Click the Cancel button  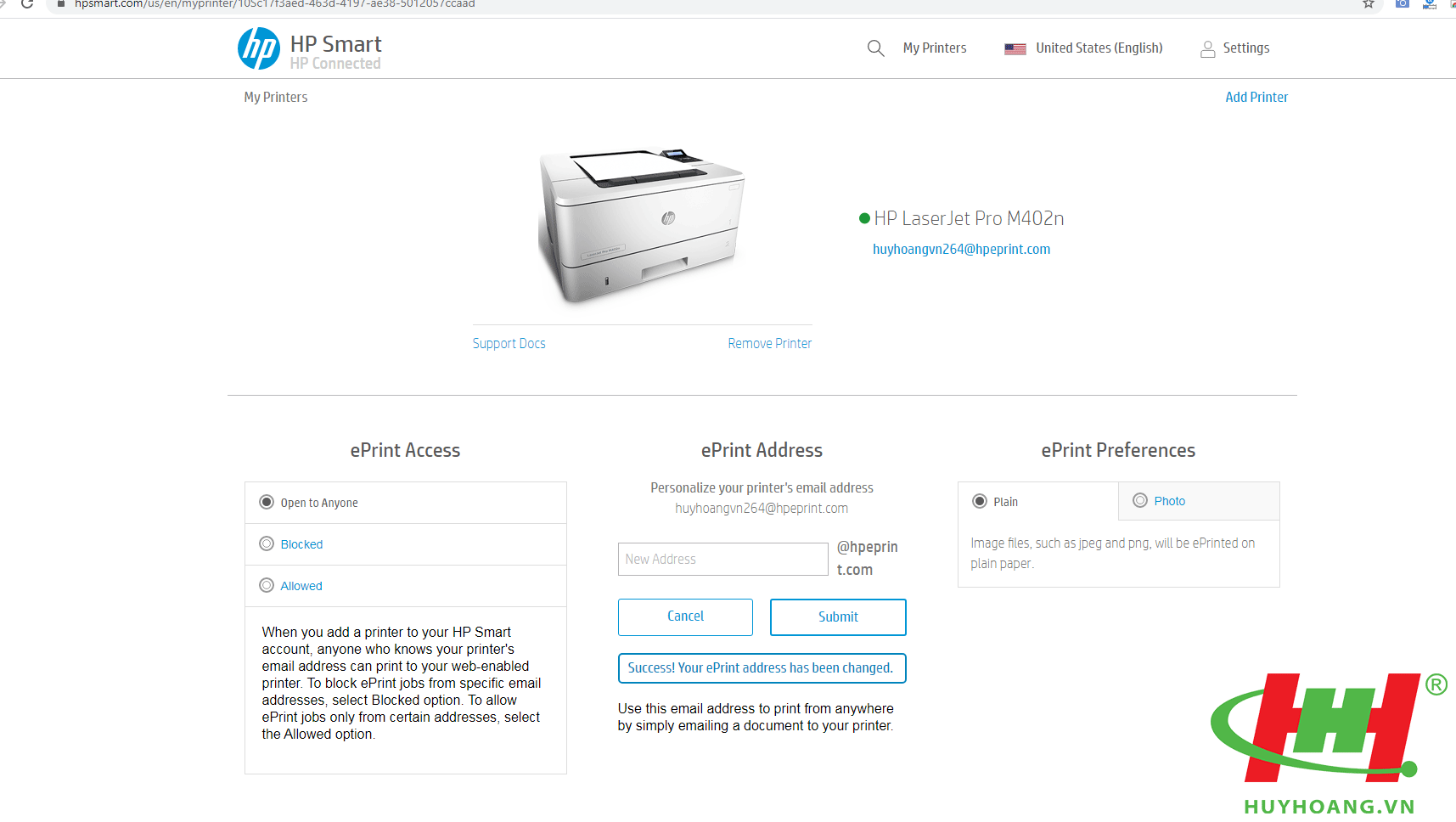click(685, 616)
